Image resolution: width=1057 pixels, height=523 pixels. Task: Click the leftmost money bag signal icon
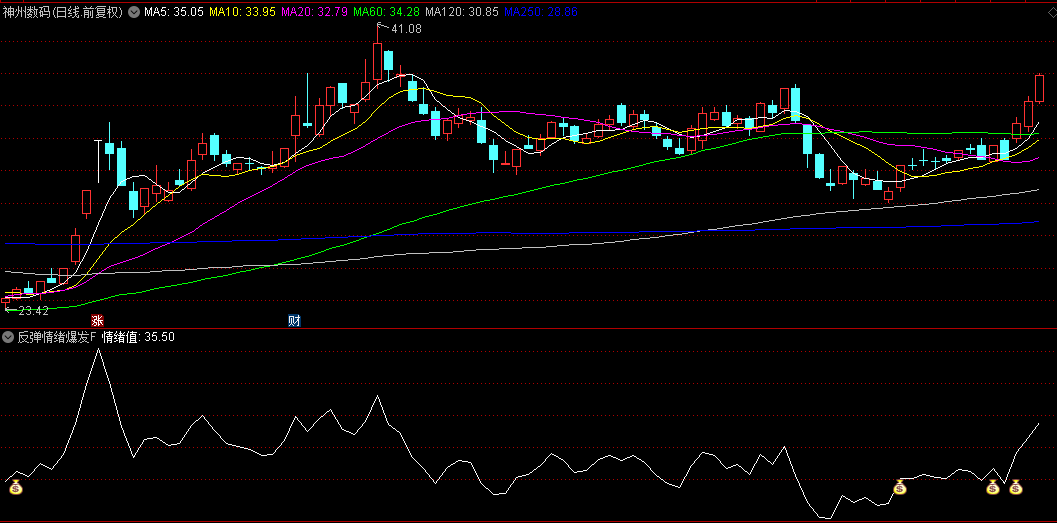pos(16,487)
